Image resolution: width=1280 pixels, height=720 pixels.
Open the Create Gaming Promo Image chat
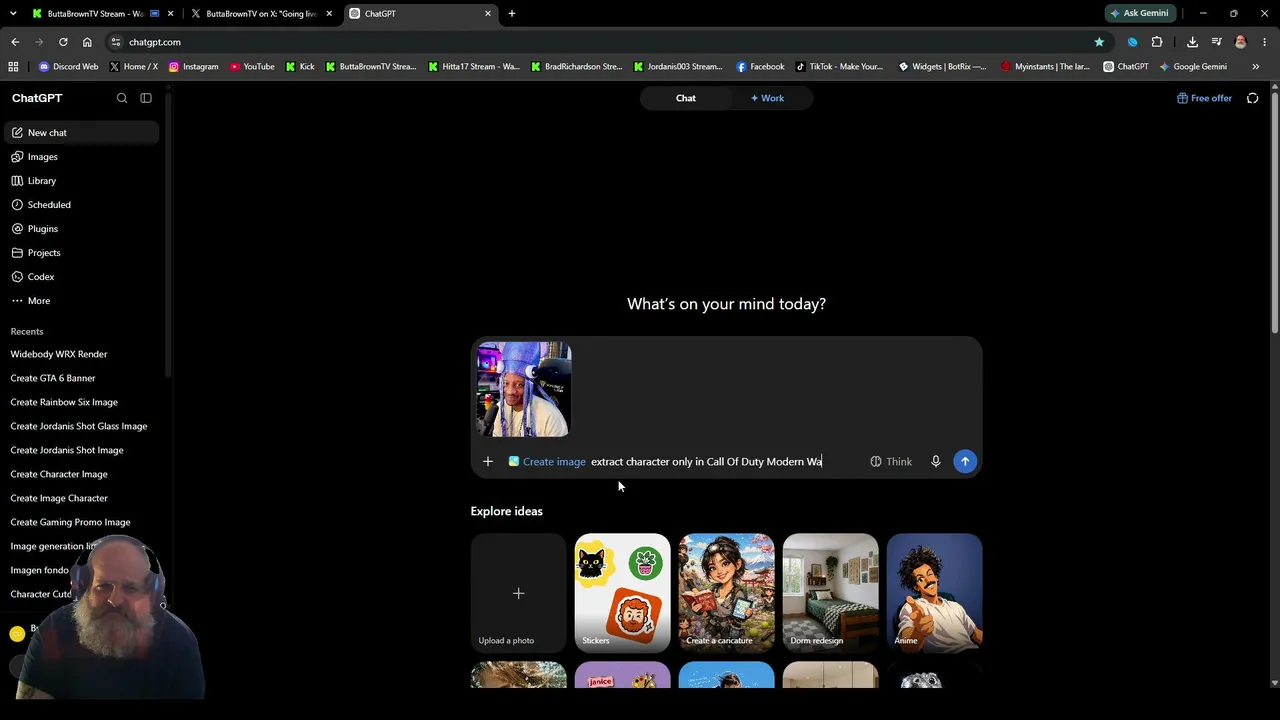coord(70,522)
